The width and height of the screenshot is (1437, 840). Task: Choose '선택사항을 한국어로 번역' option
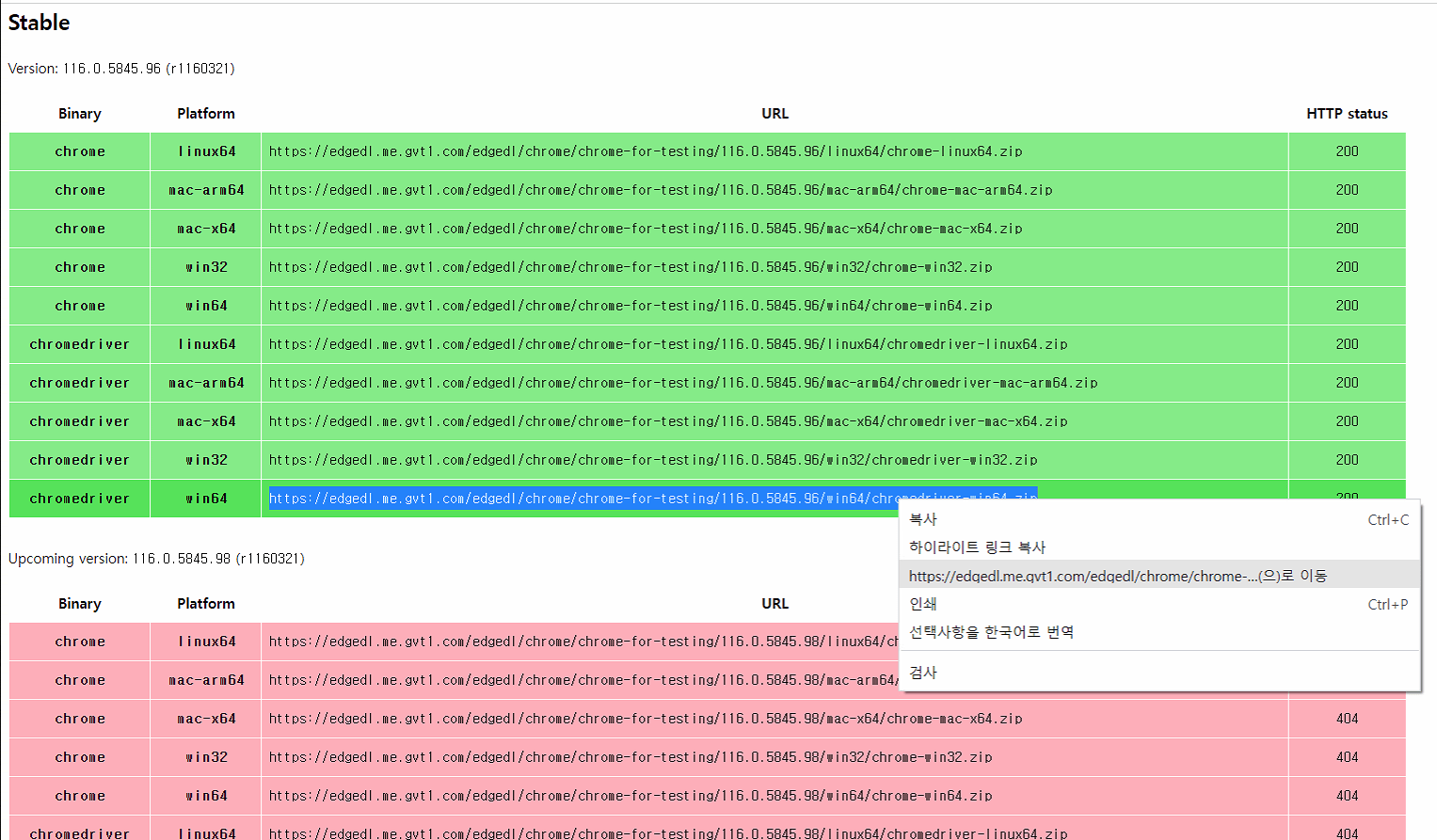tap(991, 632)
